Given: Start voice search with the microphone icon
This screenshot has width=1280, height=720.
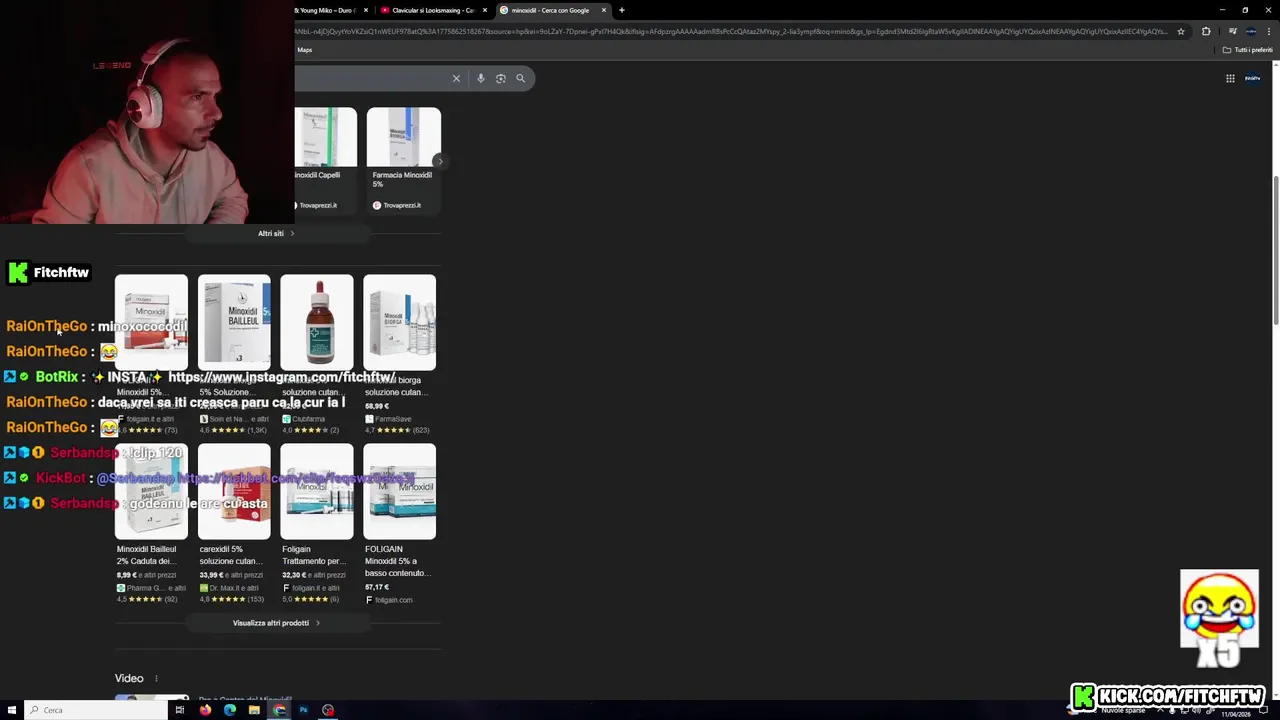Looking at the screenshot, I should (480, 78).
